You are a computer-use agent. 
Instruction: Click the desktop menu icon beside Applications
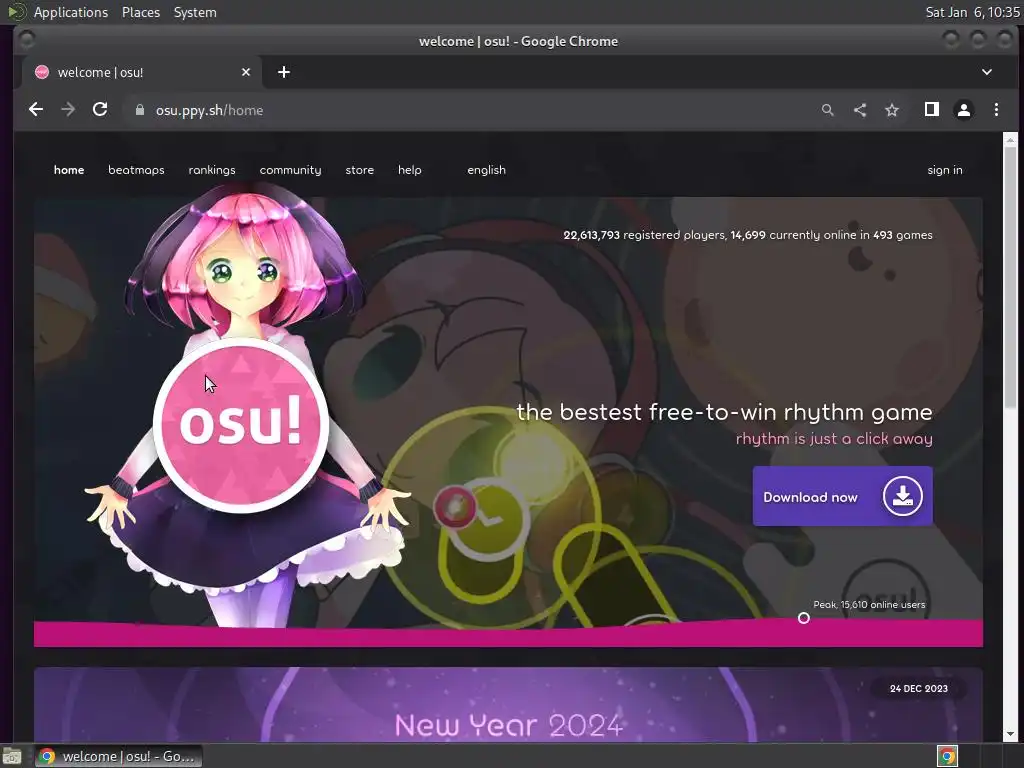coord(17,12)
